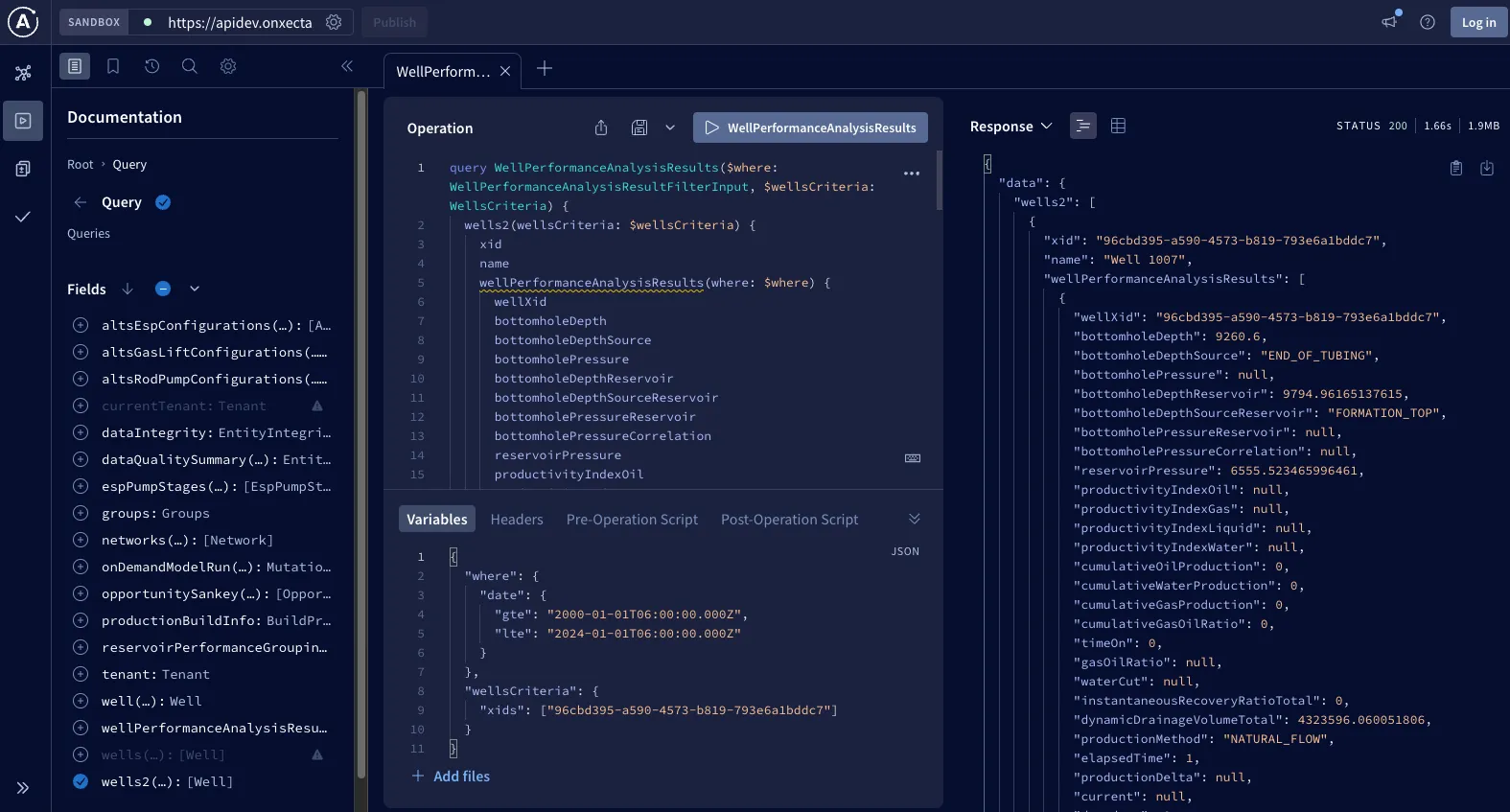This screenshot has width=1510, height=812.
Task: Open saved operation collections bookmark
Action: tap(113, 66)
